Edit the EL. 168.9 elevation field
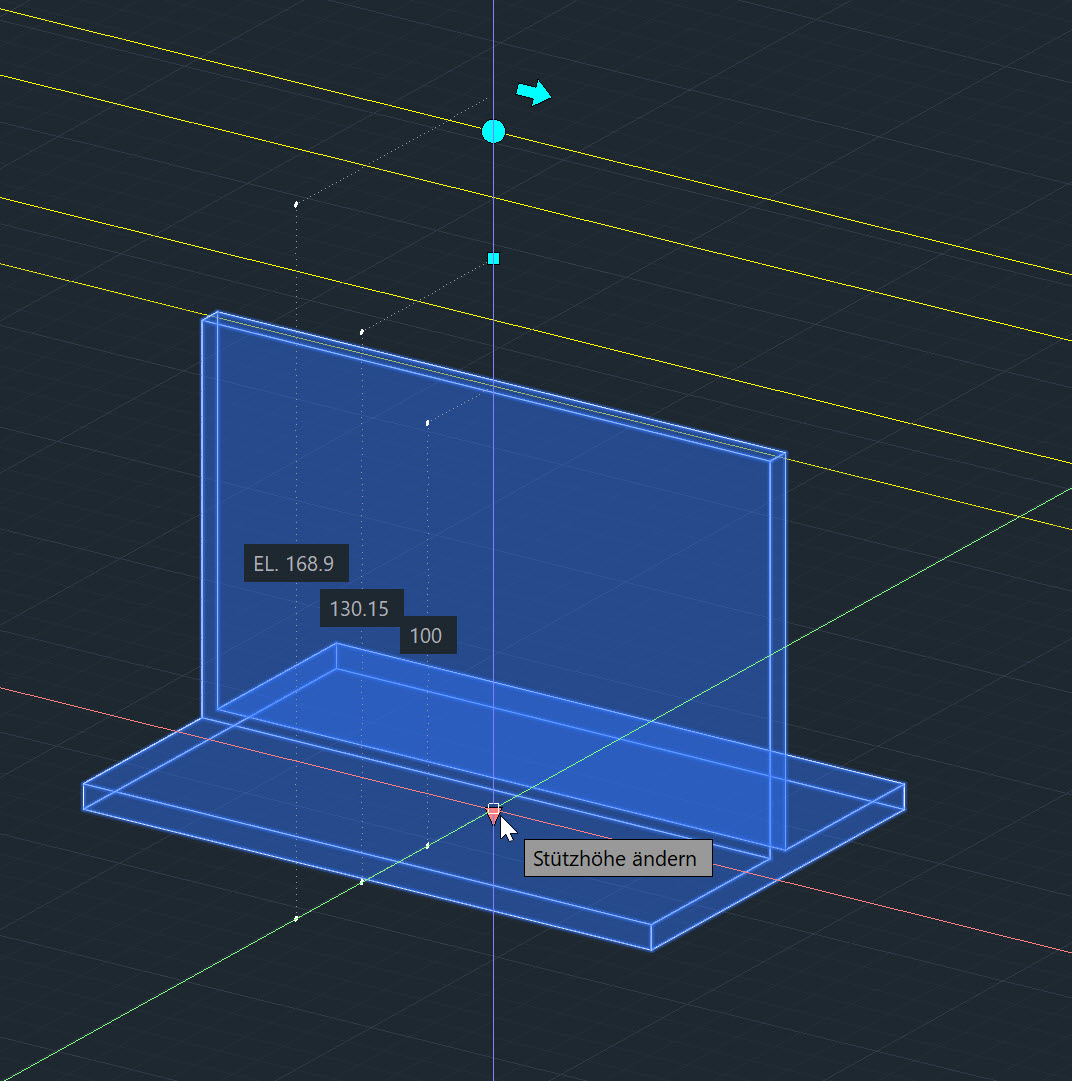The image size is (1072, 1081). tap(296, 563)
